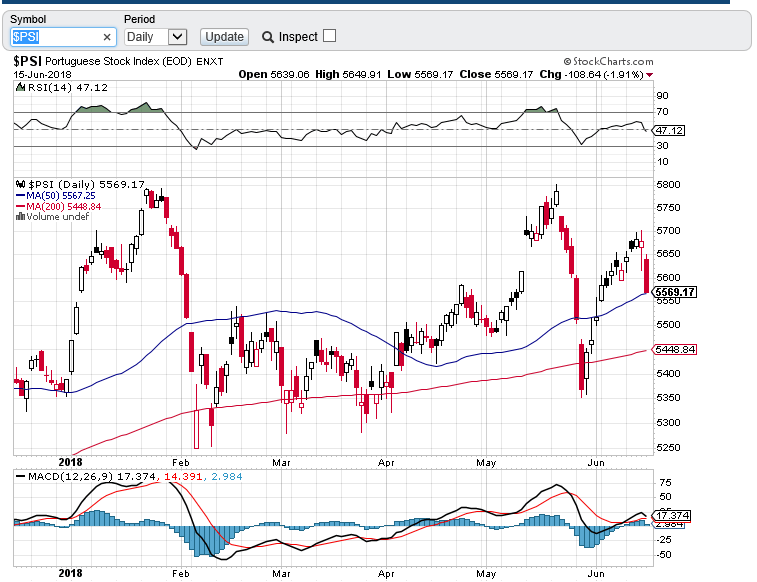Click the candlestick icon beside $PSI (Daily)
This screenshot has height=582, width=757.
(20, 184)
